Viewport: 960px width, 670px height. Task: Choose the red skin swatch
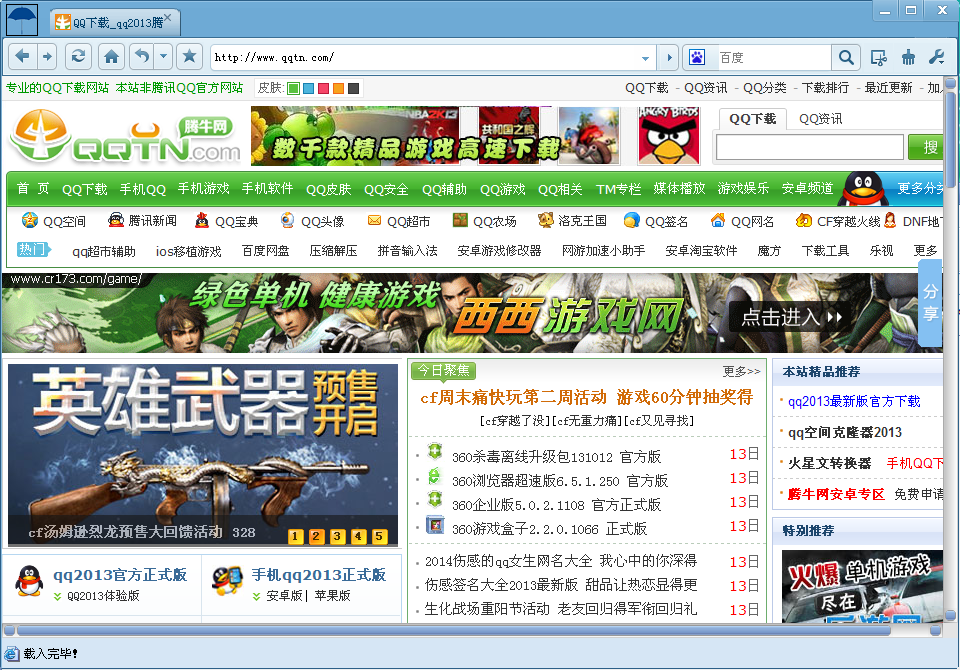point(323,88)
